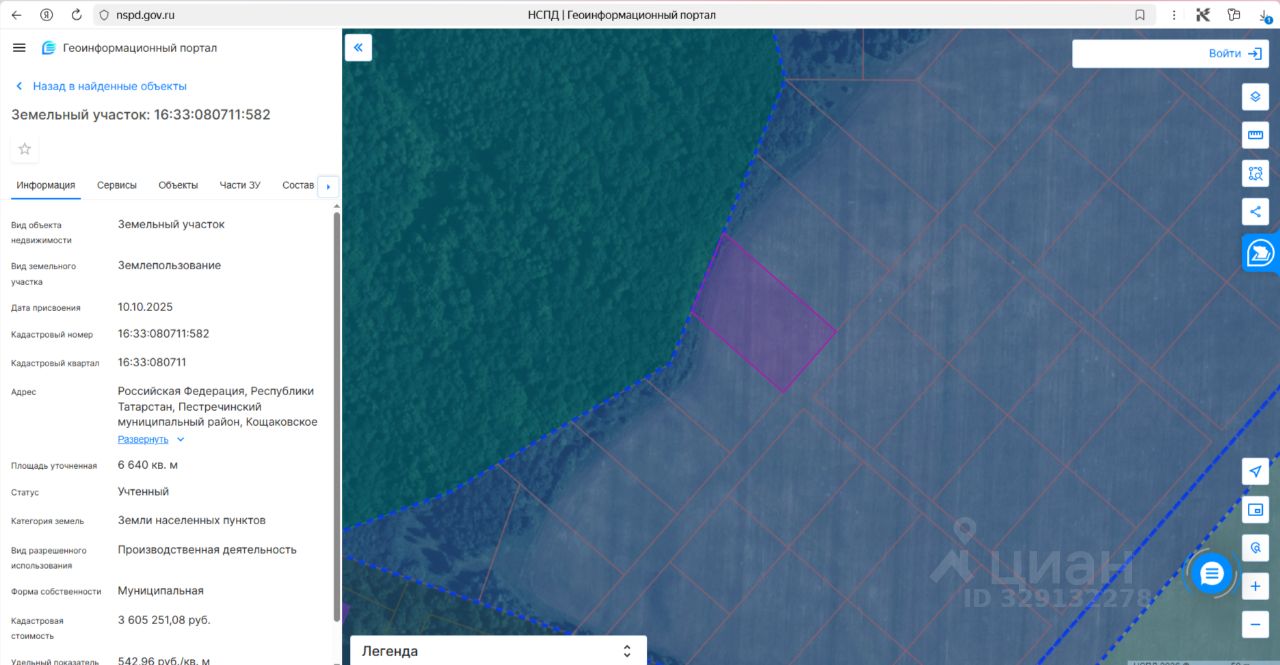
Task: Add the land plot to favorites star
Action: (25, 149)
